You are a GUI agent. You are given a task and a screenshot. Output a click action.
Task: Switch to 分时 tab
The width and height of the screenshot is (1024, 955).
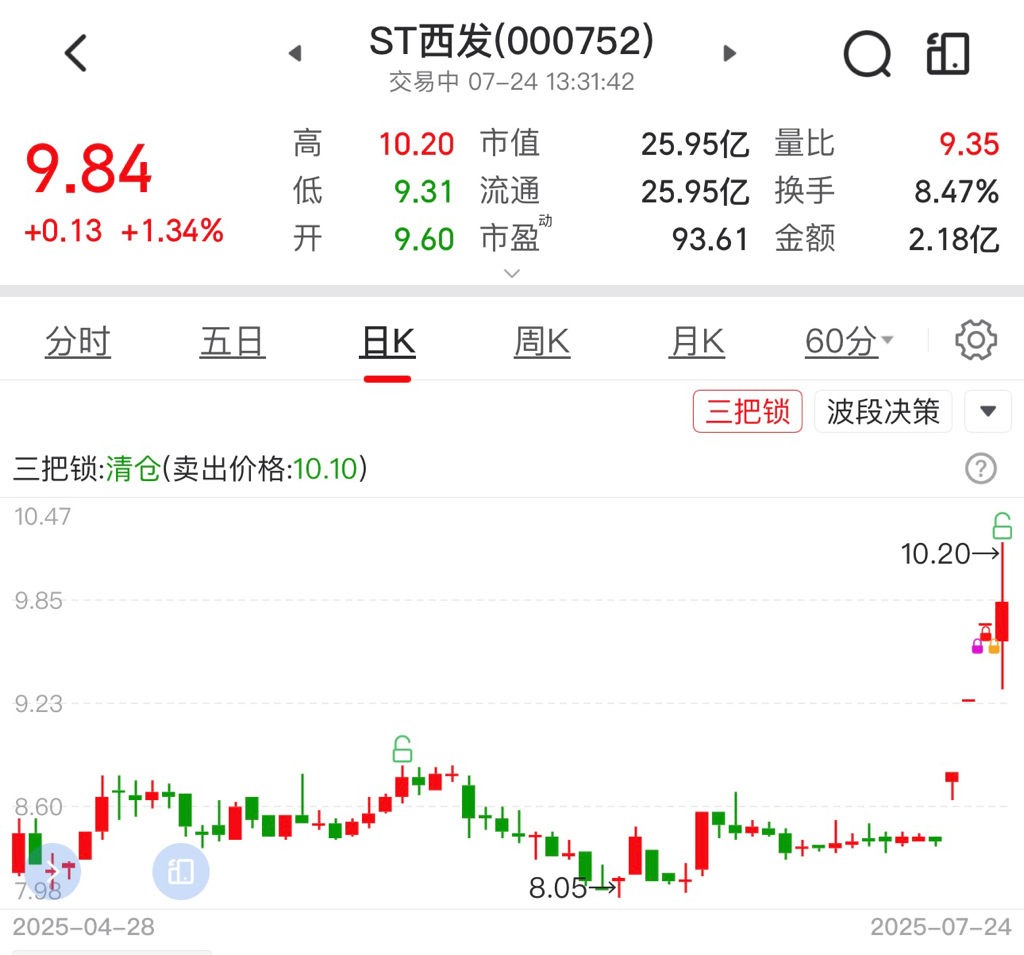[x=78, y=341]
